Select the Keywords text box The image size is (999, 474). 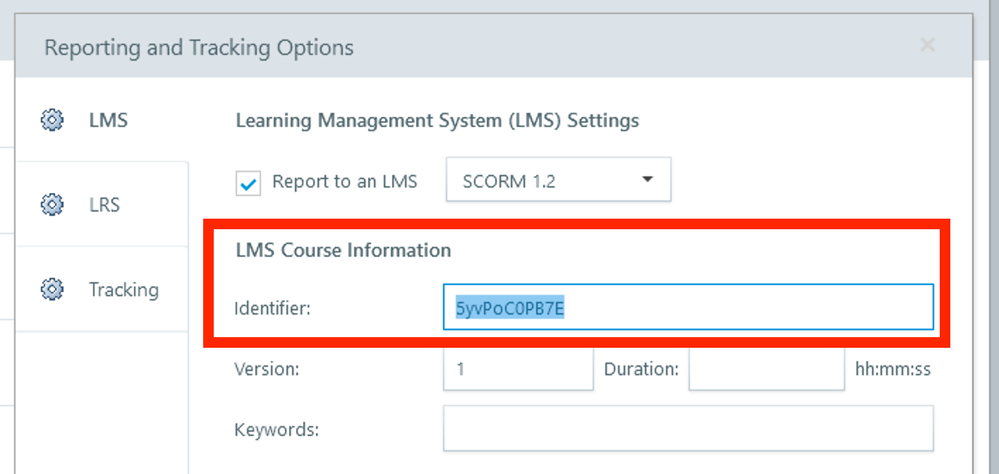(x=688, y=430)
